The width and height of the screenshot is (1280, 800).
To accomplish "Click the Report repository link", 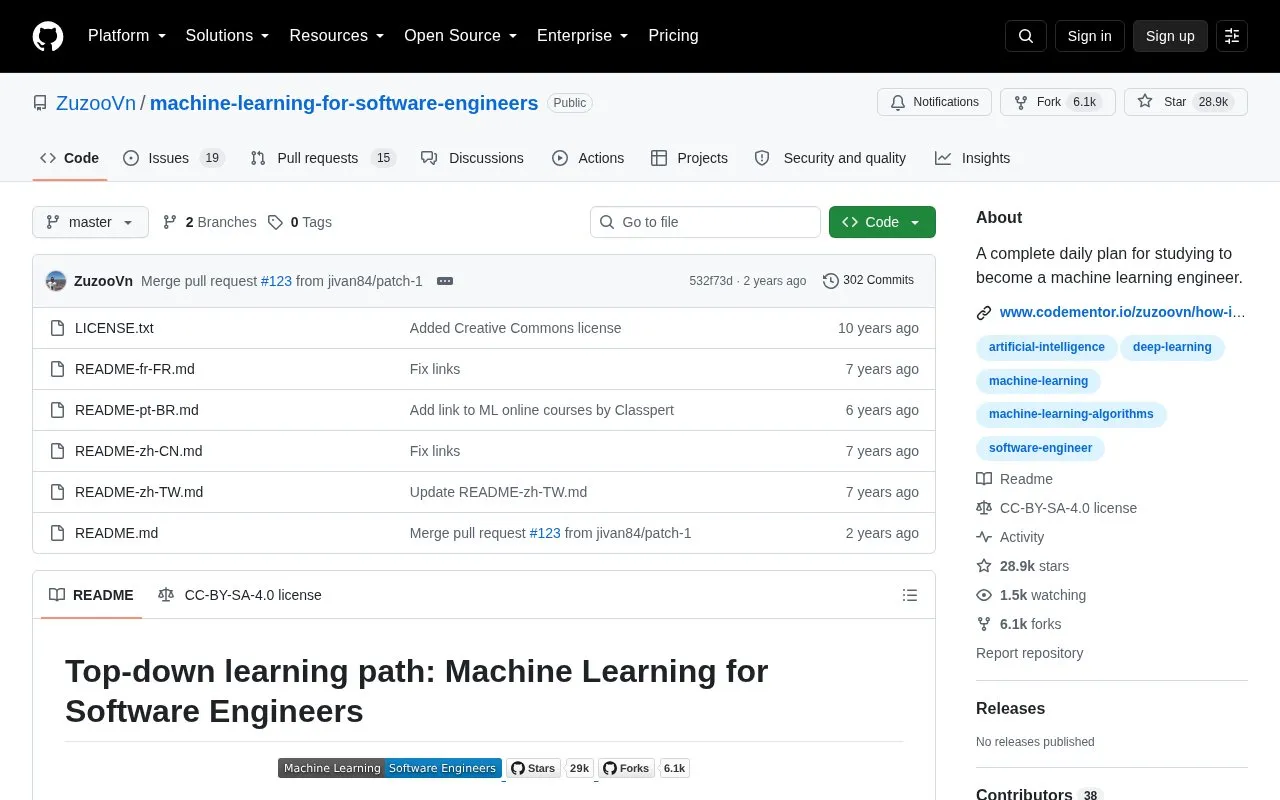I will click(1029, 653).
